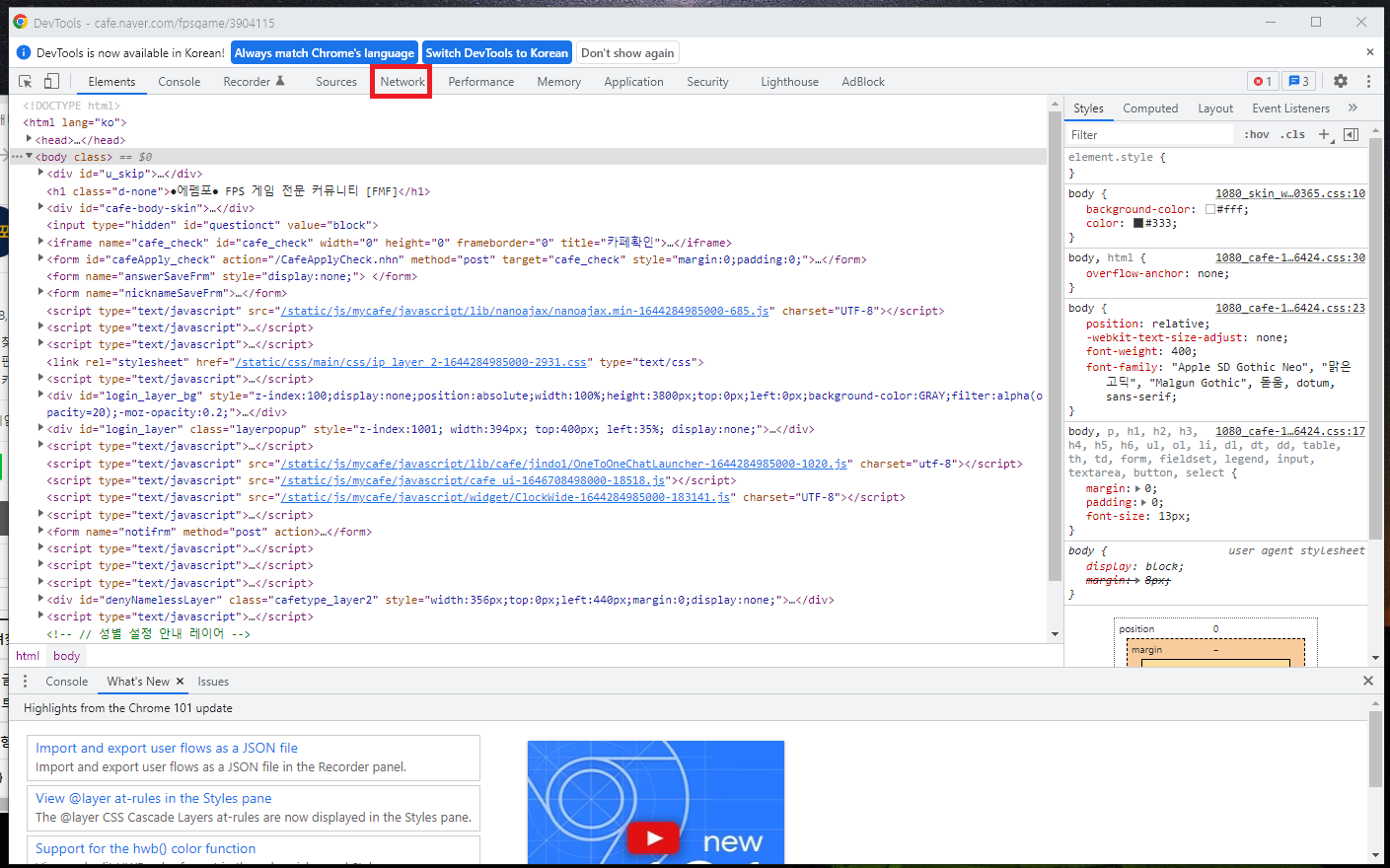The image size is (1390, 868).
Task: Open the drawer three-dot menu
Action: pos(26,682)
